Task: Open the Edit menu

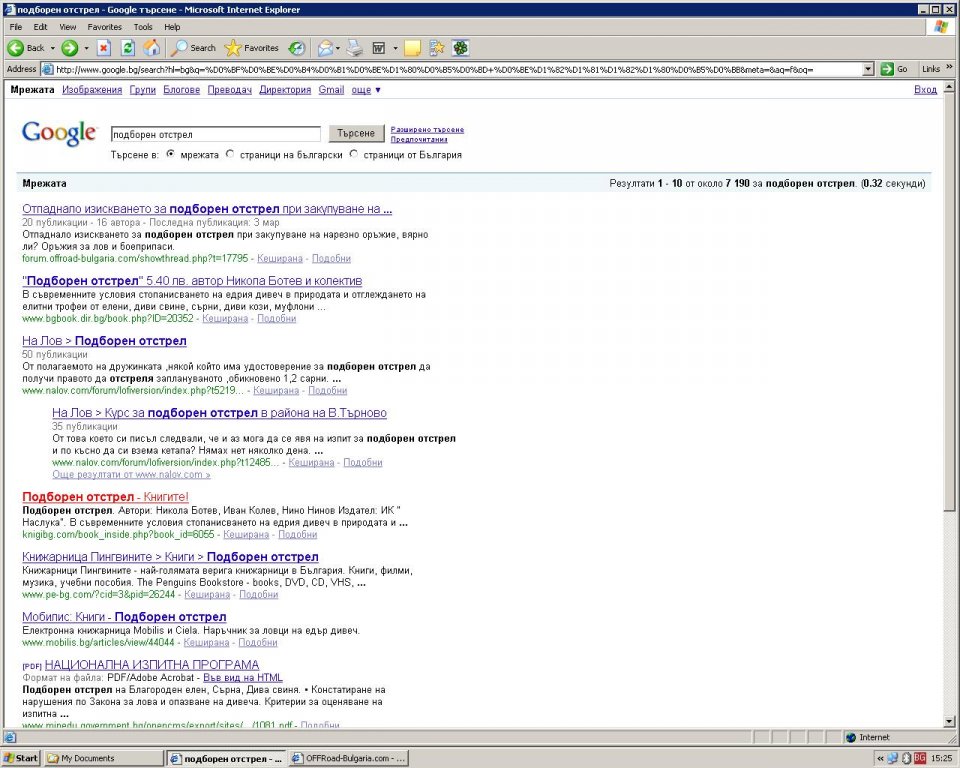Action: 40,27
